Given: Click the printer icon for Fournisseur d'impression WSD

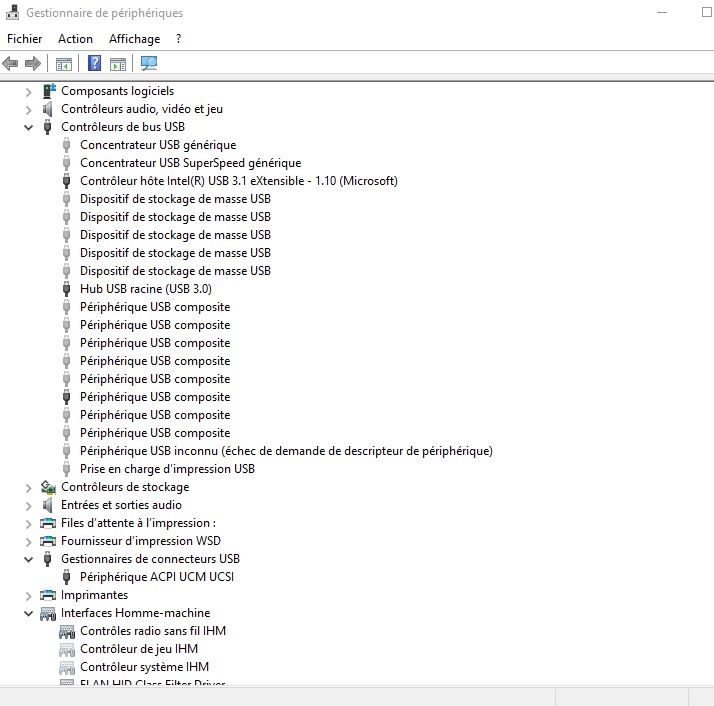Looking at the screenshot, I should 48,541.
